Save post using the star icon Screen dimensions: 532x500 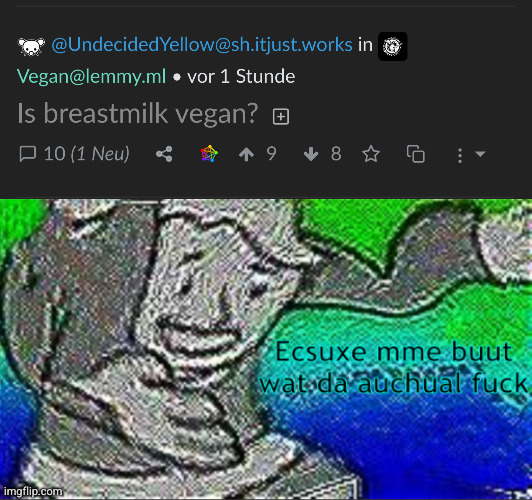(371, 154)
